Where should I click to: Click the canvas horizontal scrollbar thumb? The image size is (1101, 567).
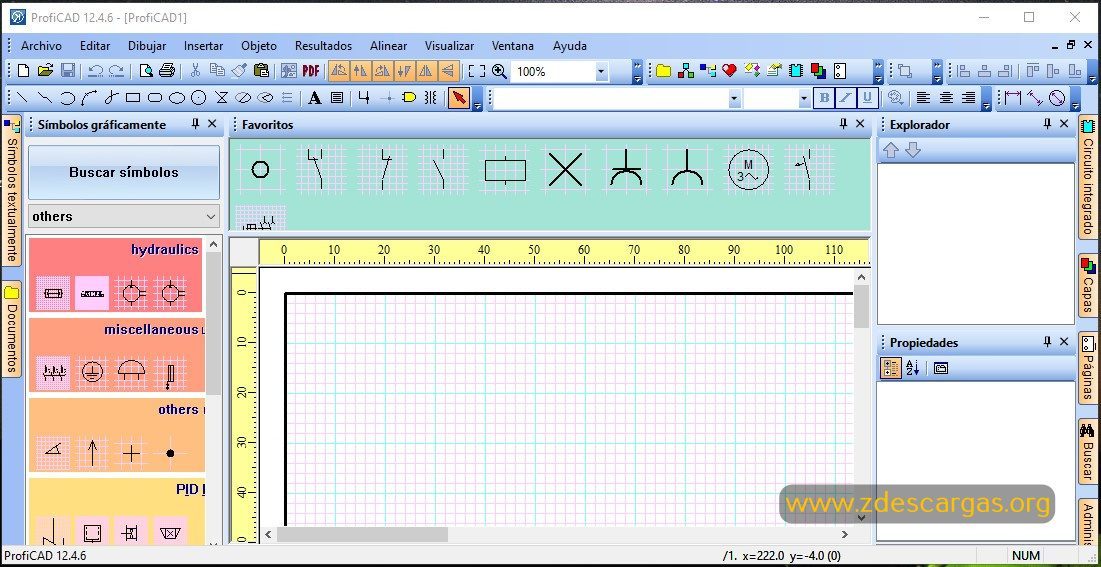point(362,535)
